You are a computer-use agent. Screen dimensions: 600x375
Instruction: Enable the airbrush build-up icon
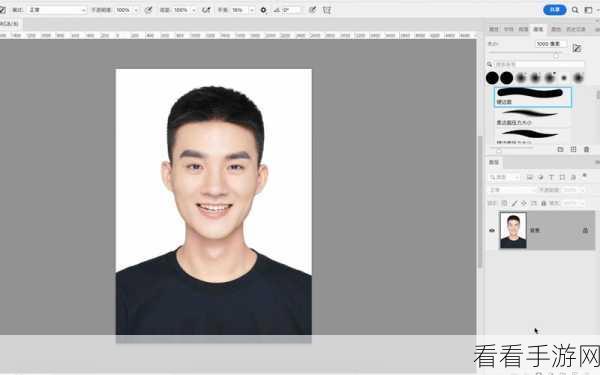point(206,10)
